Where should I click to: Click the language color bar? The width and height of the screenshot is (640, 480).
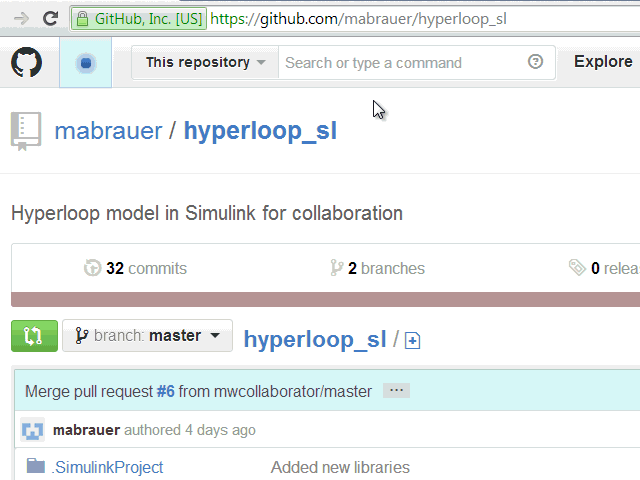(325, 300)
